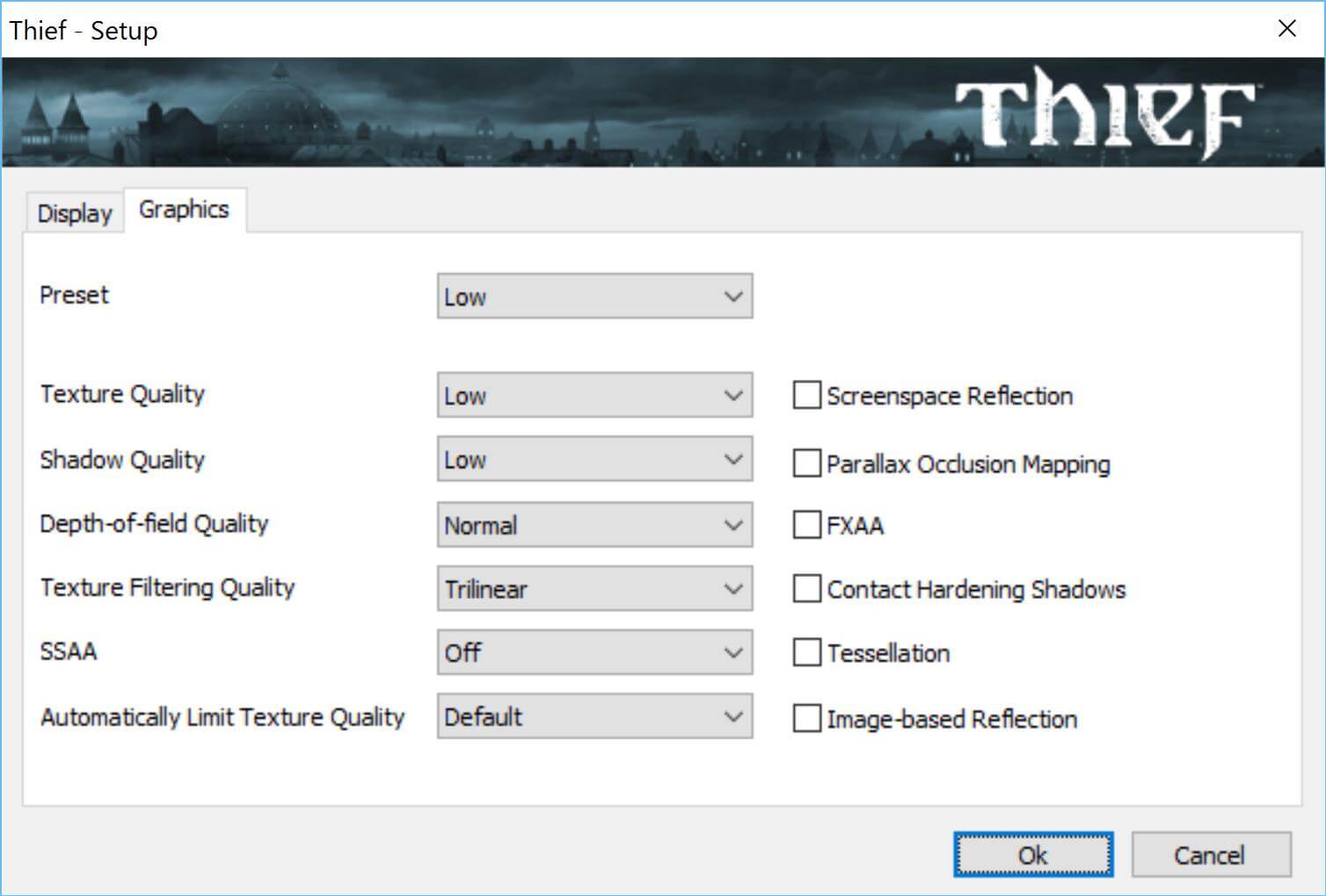Toggle Parallax Occlusion Mapping checkbox
The width and height of the screenshot is (1326, 896).
pyautogui.click(x=806, y=463)
